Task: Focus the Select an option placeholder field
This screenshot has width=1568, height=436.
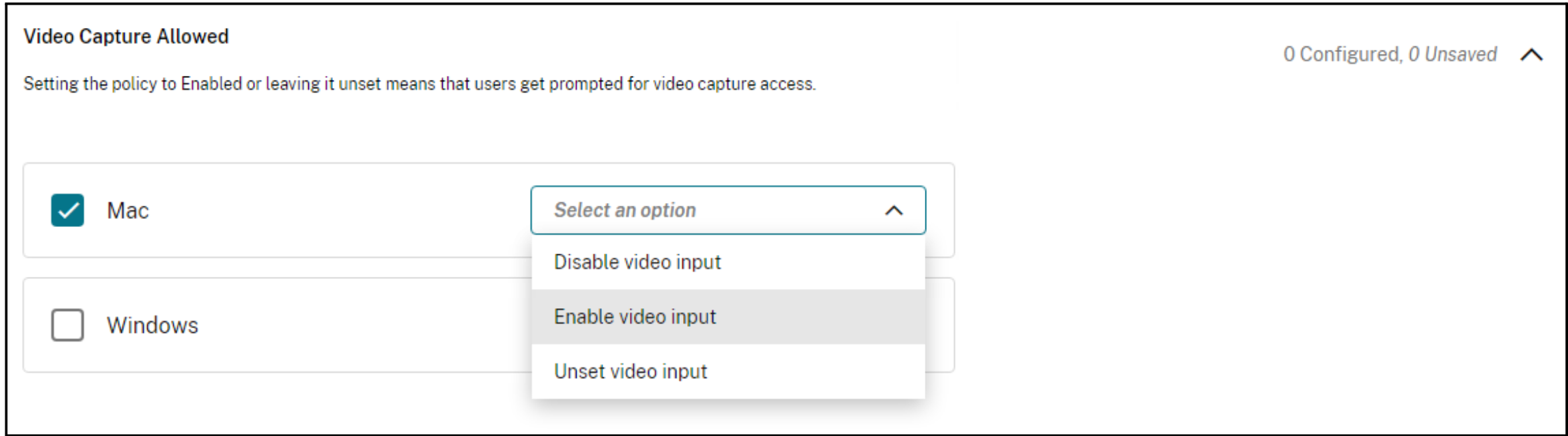Action: pos(625,210)
